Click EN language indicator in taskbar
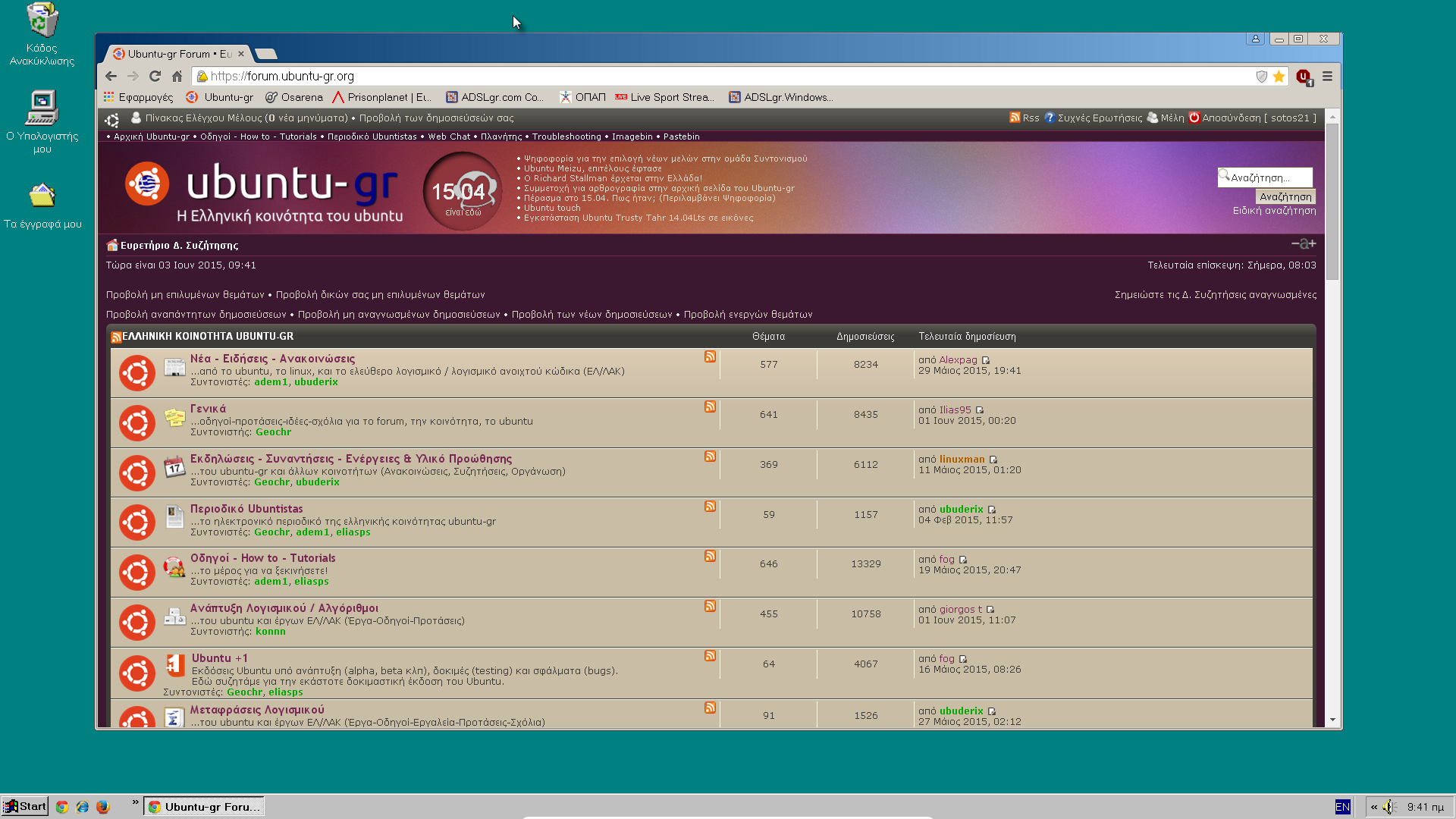 [x=1342, y=807]
